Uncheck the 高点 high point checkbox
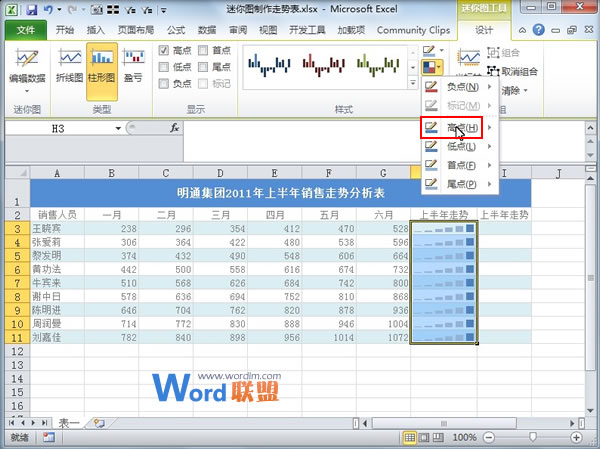The height and width of the screenshot is (449, 600). click(x=164, y=50)
